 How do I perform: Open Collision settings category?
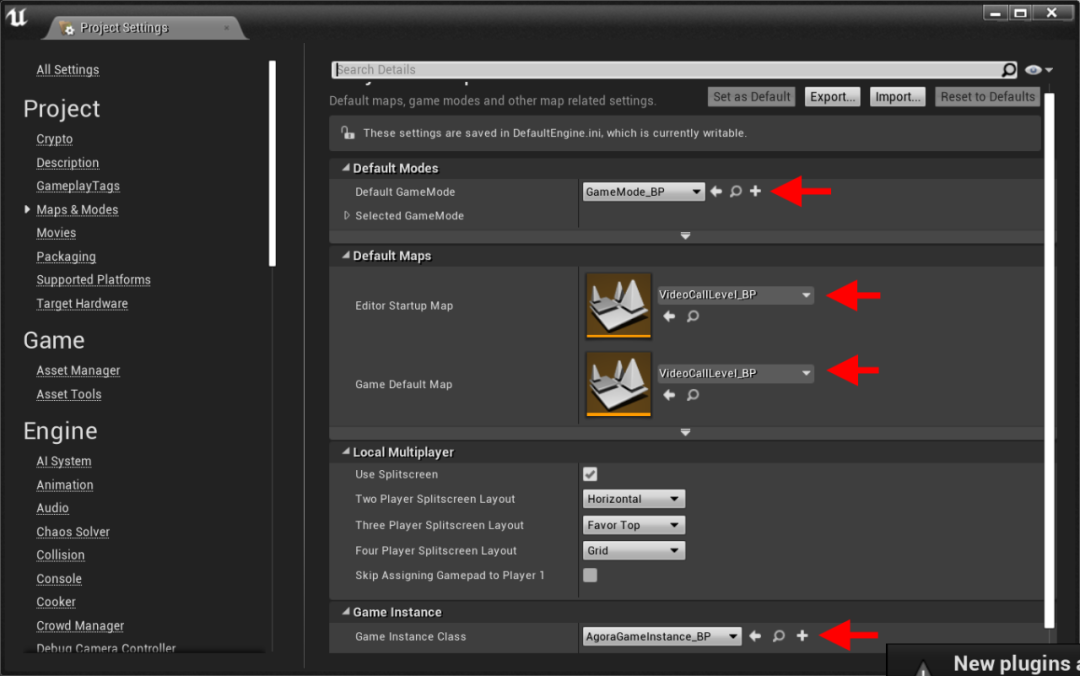coord(61,555)
